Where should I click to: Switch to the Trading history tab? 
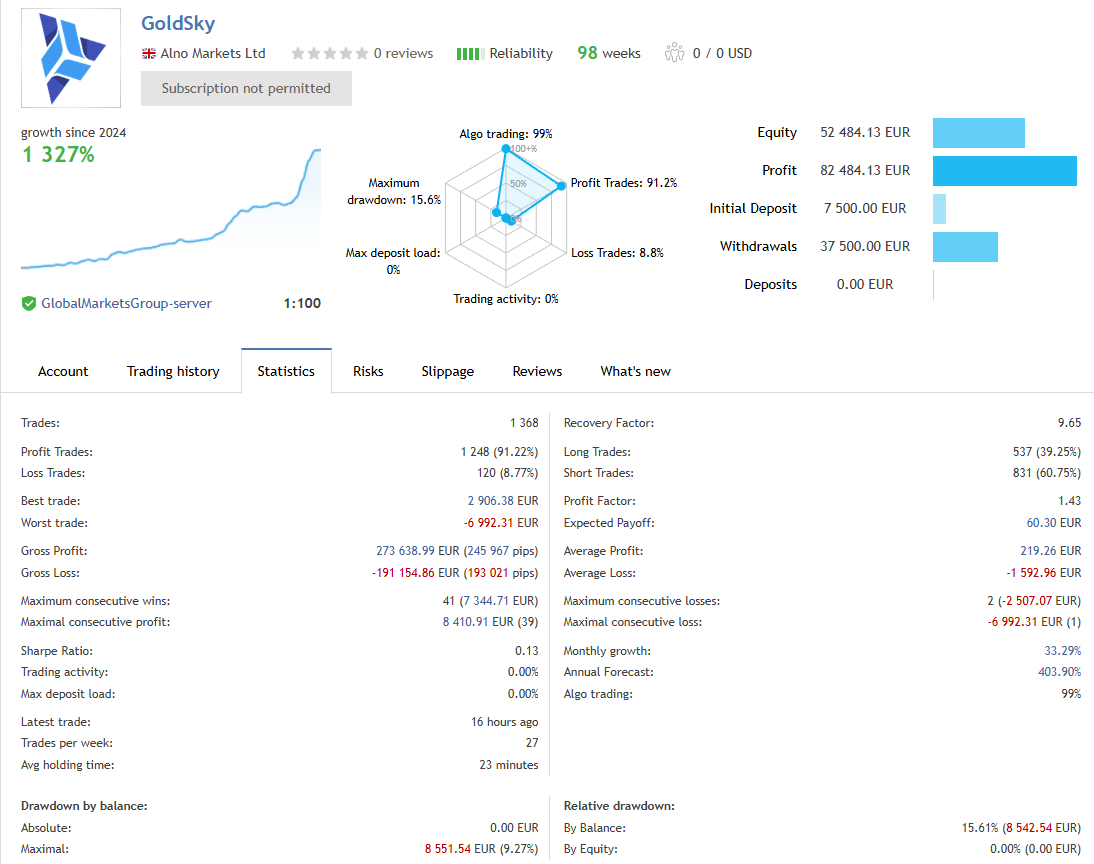coord(173,371)
